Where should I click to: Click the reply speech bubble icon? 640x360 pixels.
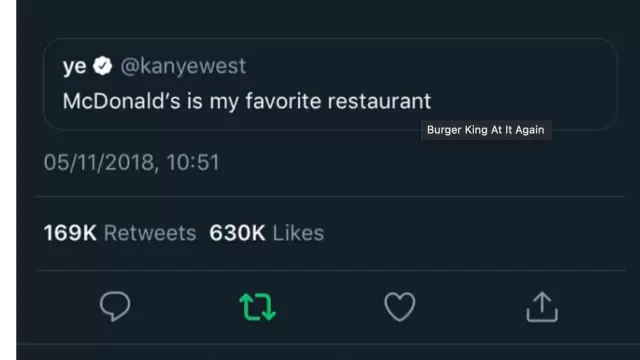tap(115, 306)
